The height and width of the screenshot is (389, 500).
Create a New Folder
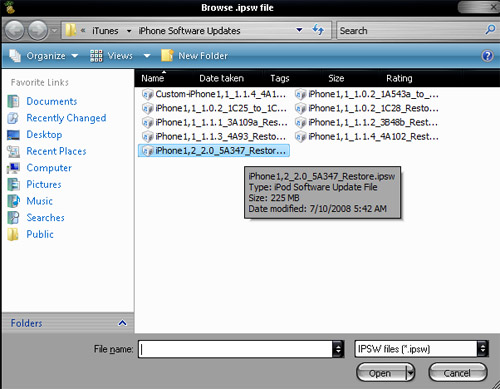(x=195, y=56)
